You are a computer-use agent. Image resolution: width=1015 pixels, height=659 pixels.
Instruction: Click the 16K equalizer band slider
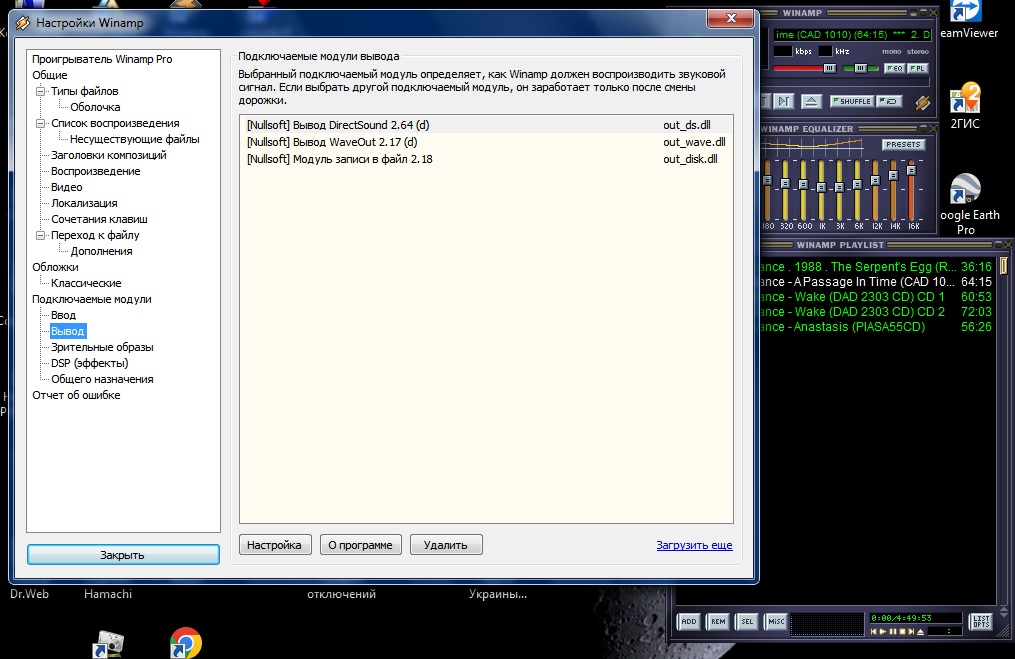point(911,189)
